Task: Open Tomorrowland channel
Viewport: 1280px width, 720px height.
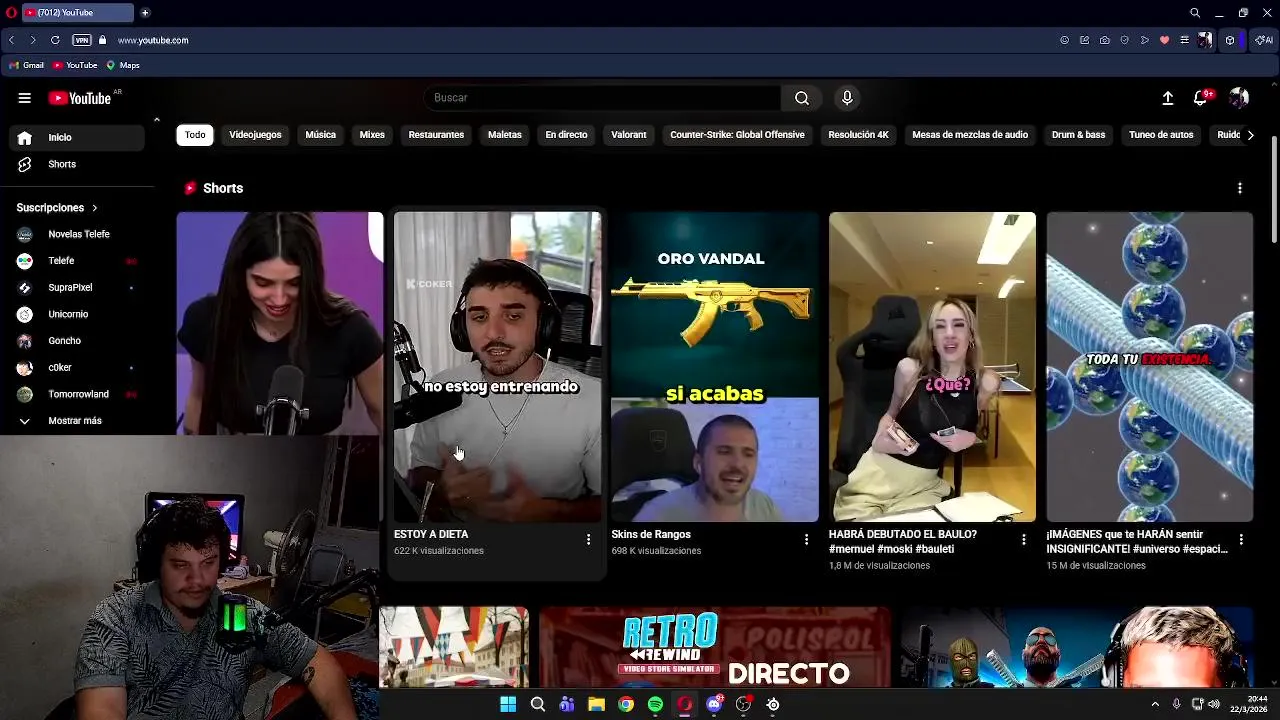Action: [x=76, y=394]
